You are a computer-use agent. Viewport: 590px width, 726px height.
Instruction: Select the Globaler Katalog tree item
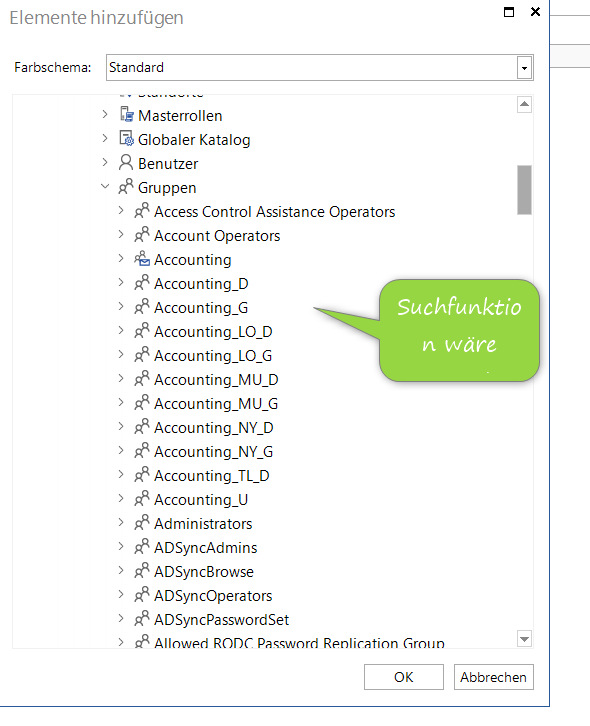pos(194,140)
